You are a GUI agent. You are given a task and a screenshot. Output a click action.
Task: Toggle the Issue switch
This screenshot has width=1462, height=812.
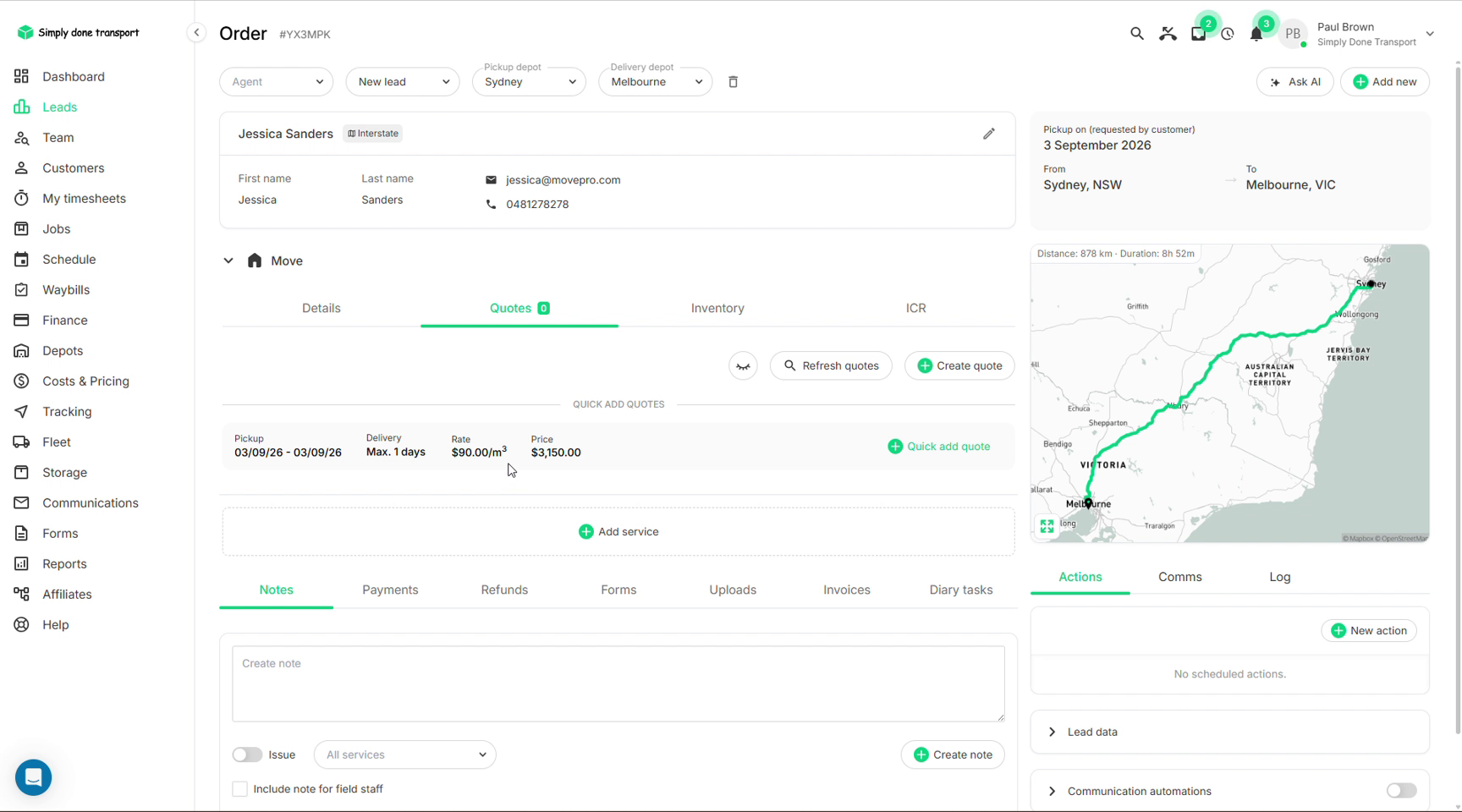pyautogui.click(x=247, y=754)
